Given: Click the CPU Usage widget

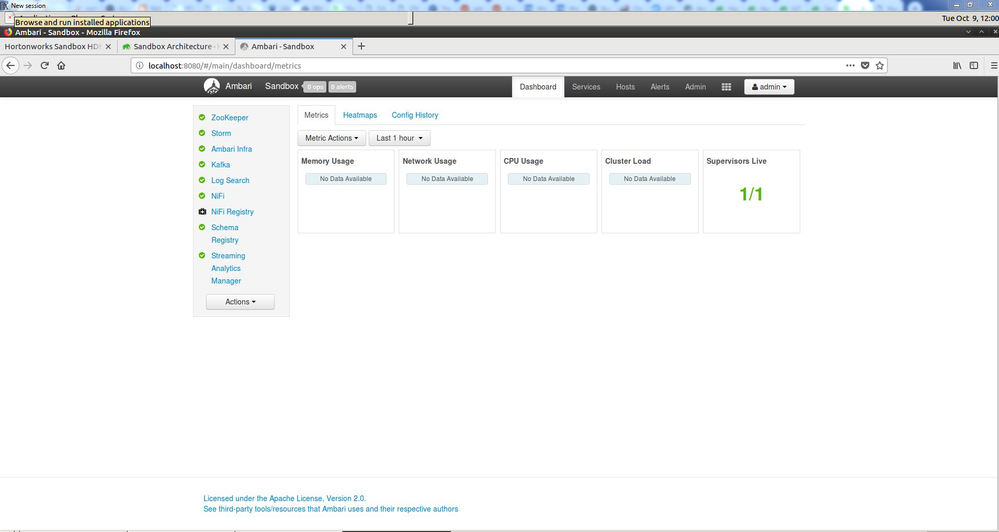Looking at the screenshot, I should [x=549, y=191].
